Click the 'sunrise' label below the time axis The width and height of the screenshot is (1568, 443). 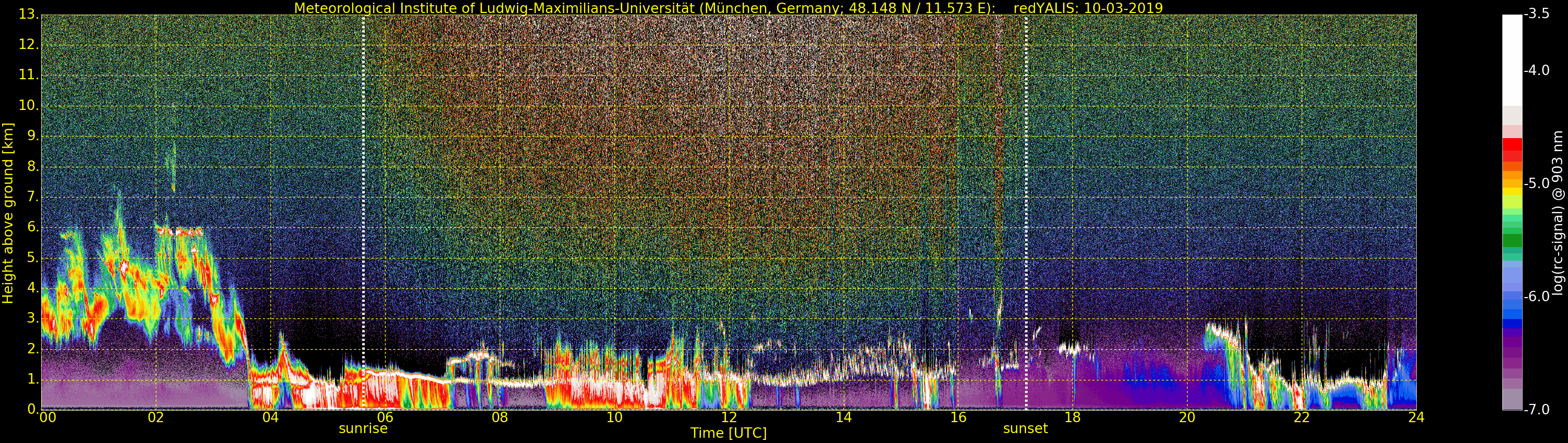(363, 428)
